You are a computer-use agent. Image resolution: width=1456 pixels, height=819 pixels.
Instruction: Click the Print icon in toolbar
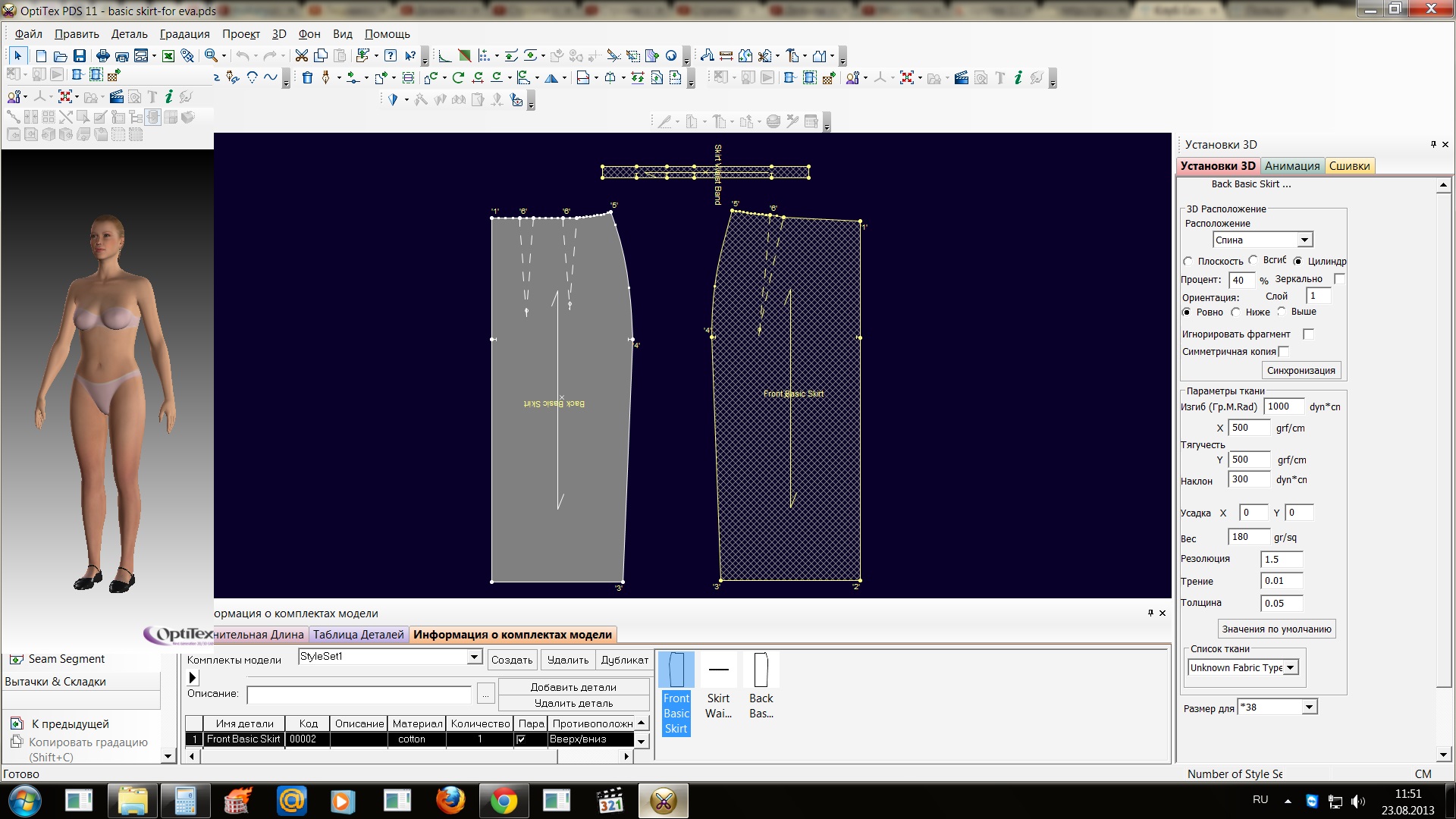click(102, 55)
